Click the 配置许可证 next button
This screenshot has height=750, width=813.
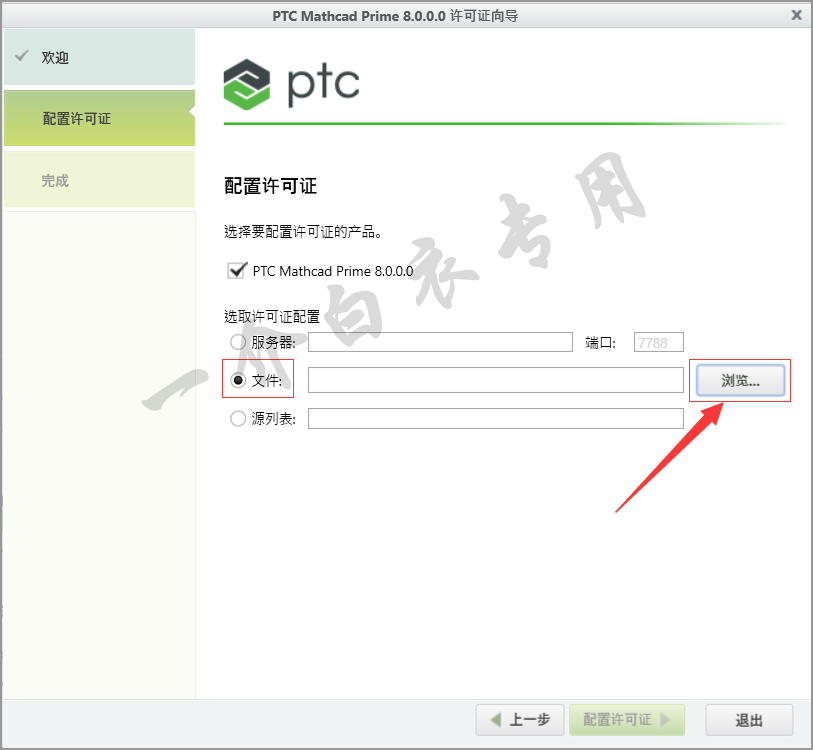click(626, 720)
